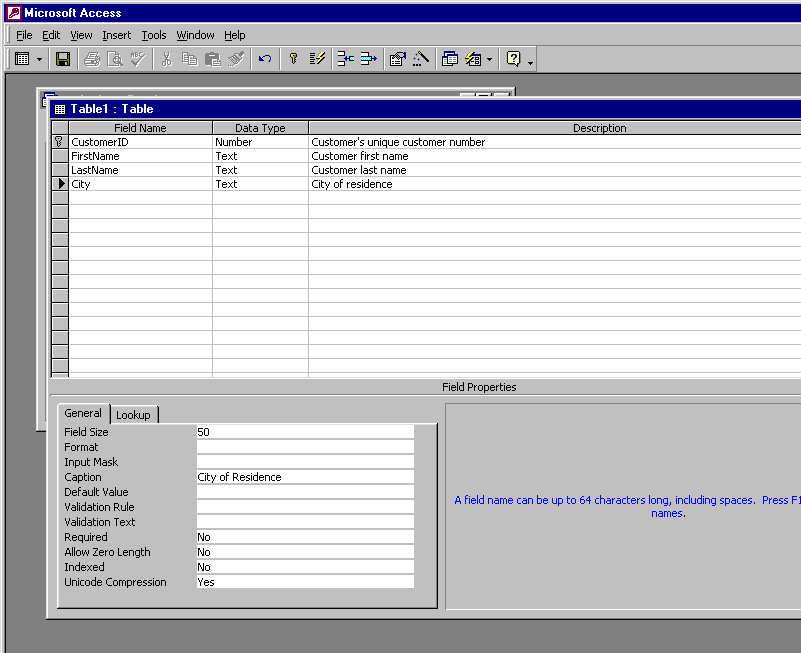Click the Field Size box showing 50
This screenshot has height=653, width=801.
click(305, 432)
